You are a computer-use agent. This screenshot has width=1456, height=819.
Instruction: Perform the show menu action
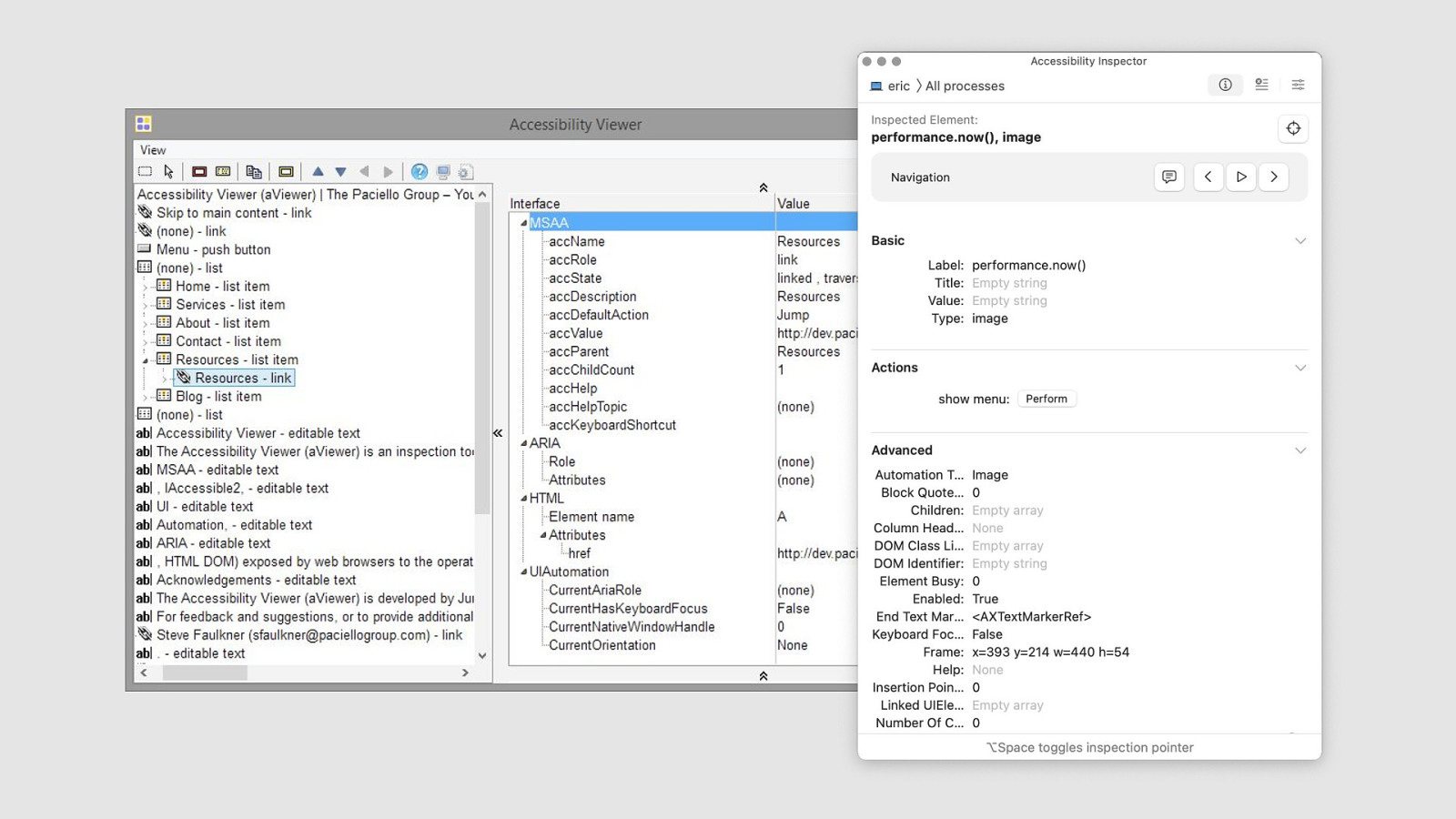pyautogui.click(x=1046, y=399)
